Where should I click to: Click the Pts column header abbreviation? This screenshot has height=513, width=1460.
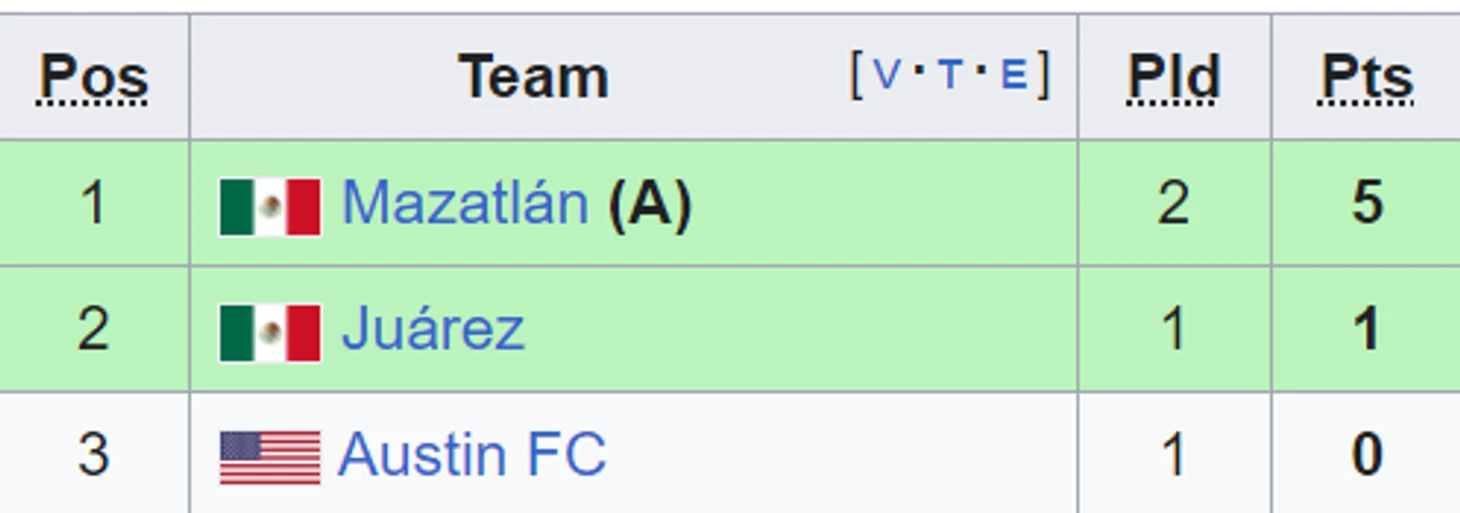1367,78
